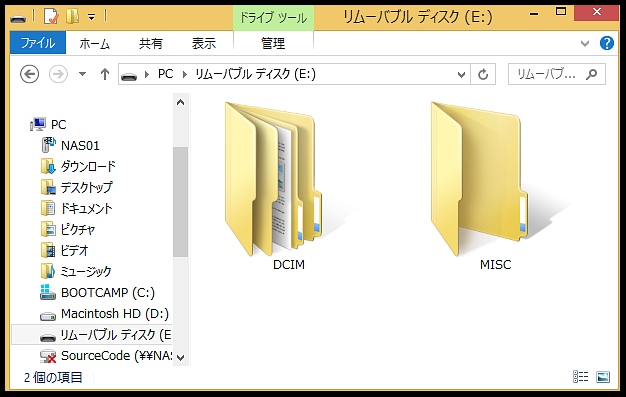Open the recent locations dropdown arrow

point(82,74)
